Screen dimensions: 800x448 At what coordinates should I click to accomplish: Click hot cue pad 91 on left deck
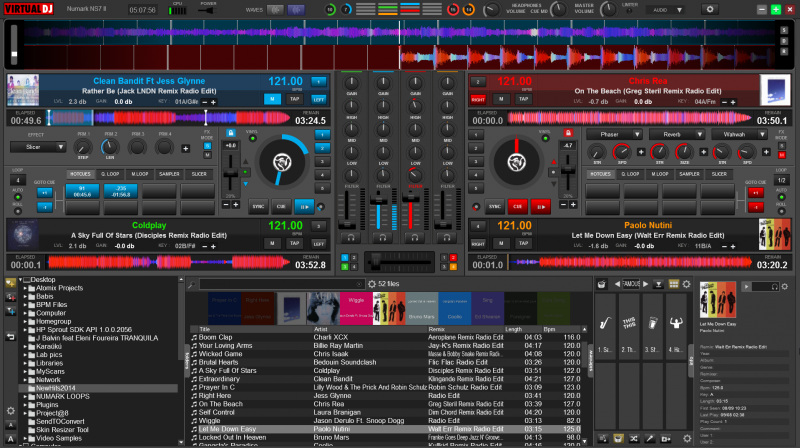tap(81, 192)
